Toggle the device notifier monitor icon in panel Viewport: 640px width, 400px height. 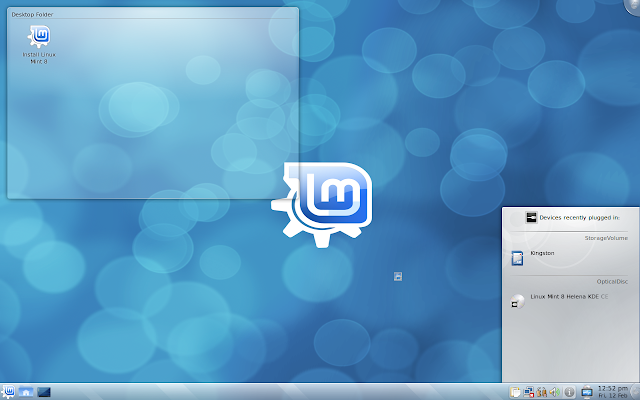coord(587,392)
